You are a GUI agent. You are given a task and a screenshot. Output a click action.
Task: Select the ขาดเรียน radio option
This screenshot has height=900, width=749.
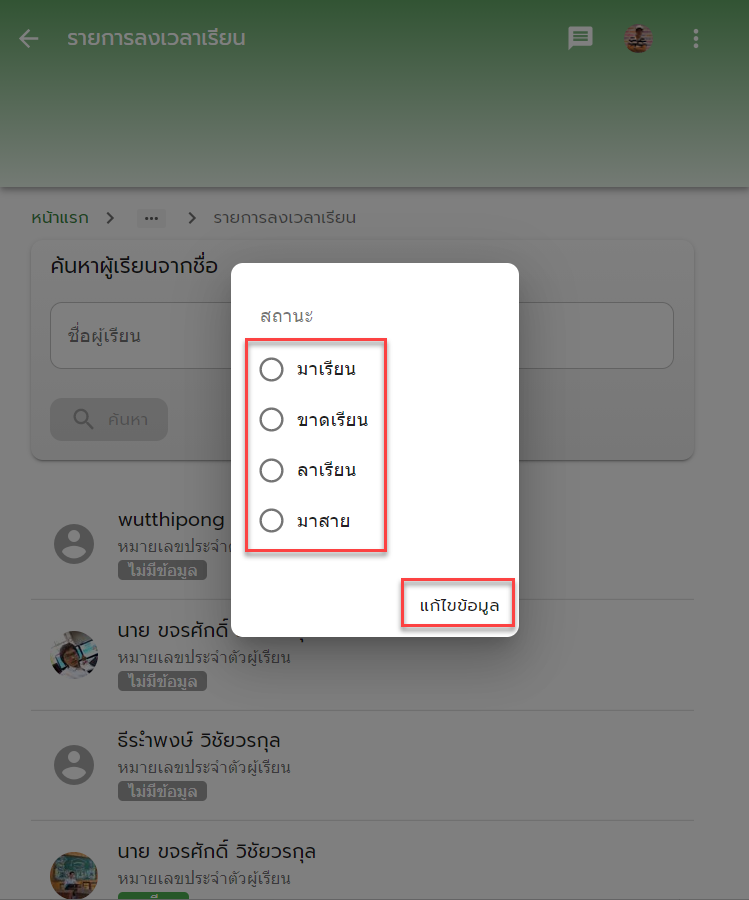click(x=271, y=420)
